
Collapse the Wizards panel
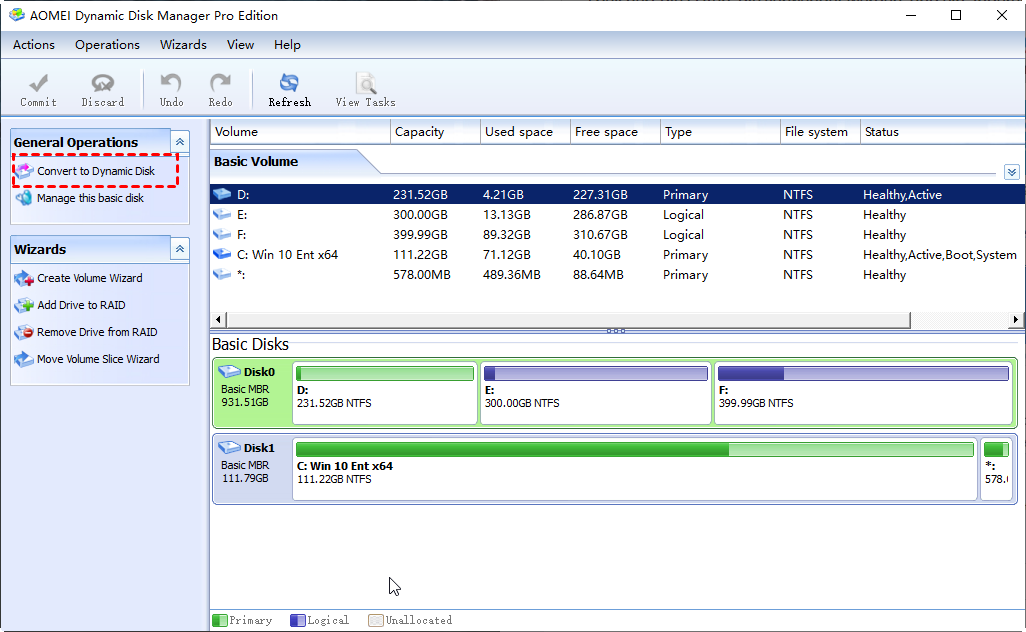click(x=180, y=249)
